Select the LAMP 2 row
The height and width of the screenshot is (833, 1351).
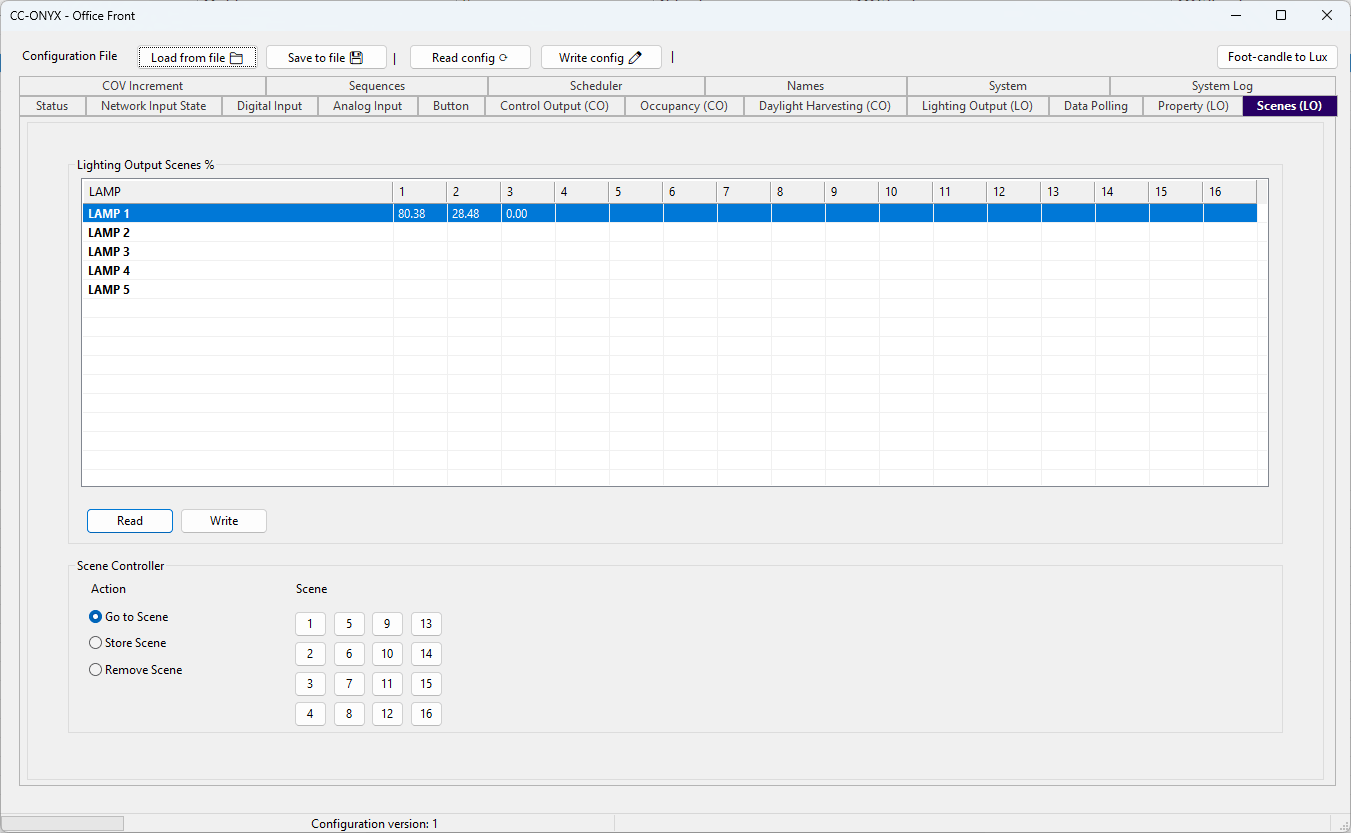669,233
